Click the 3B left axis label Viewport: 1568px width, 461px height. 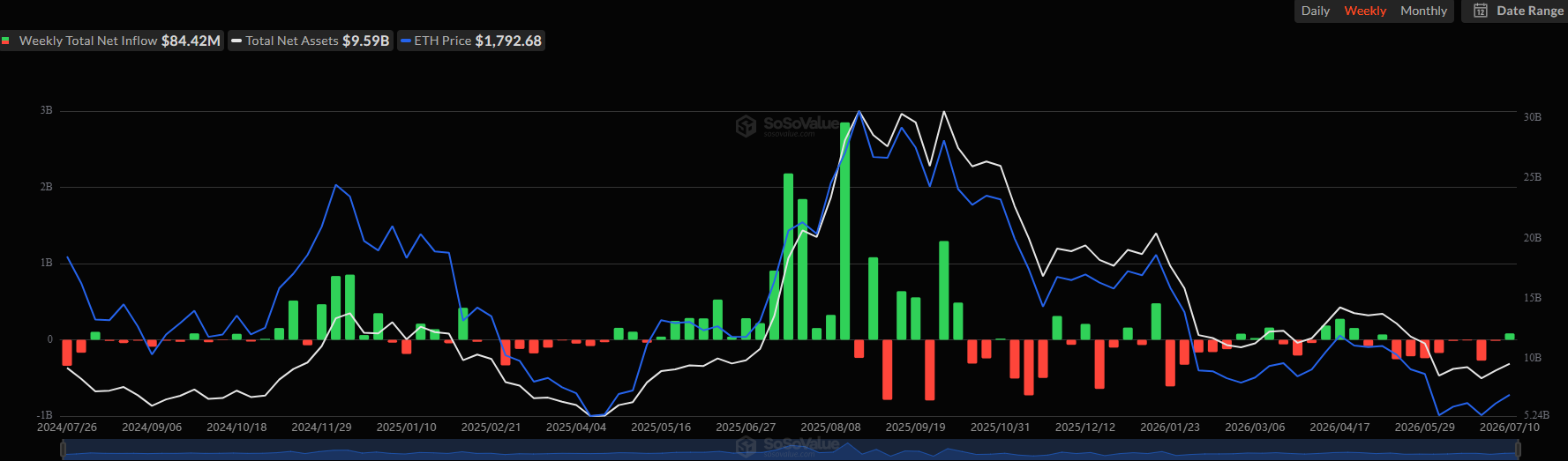(46, 110)
